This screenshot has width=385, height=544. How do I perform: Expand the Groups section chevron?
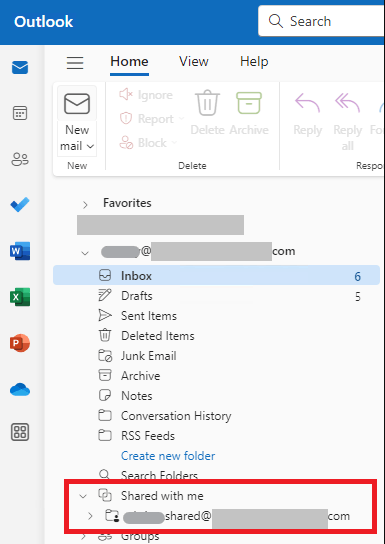(x=84, y=537)
